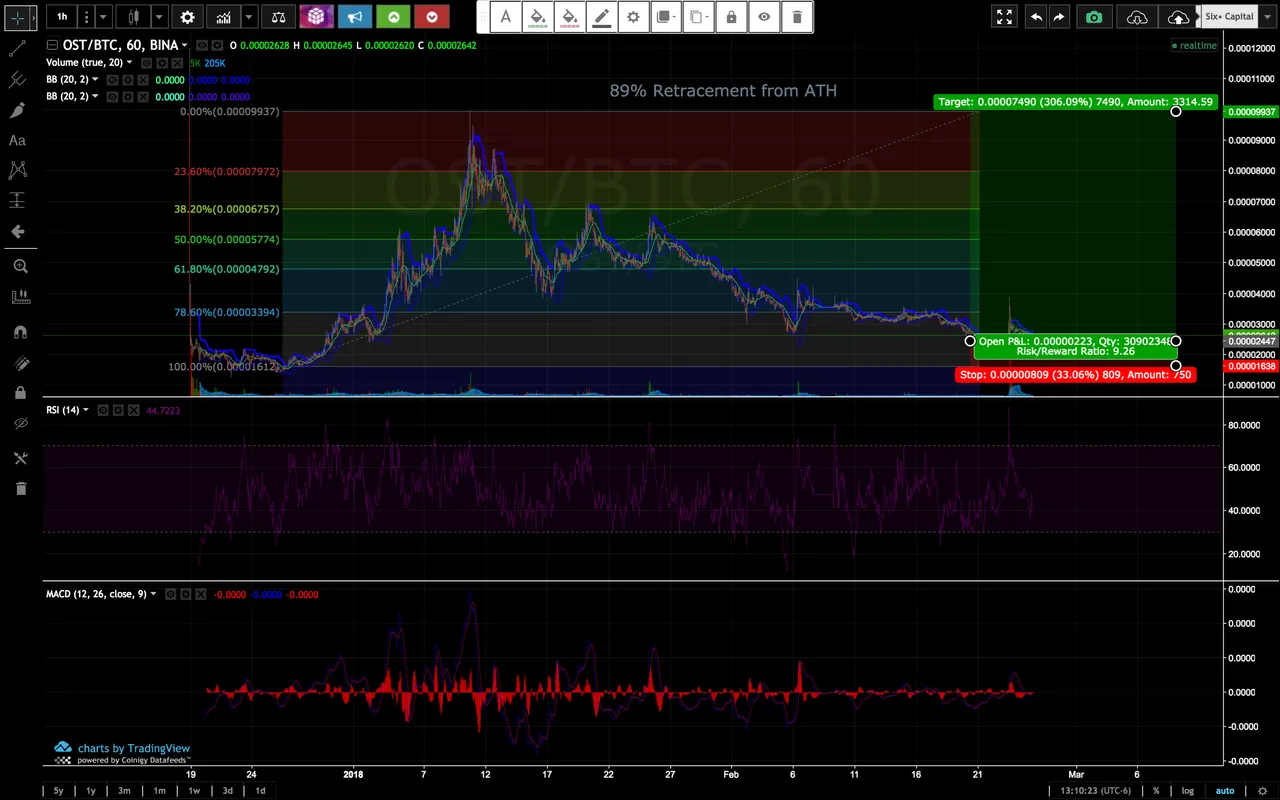Select the brush drawing tool
This screenshot has width=1280, height=800.
point(18,110)
